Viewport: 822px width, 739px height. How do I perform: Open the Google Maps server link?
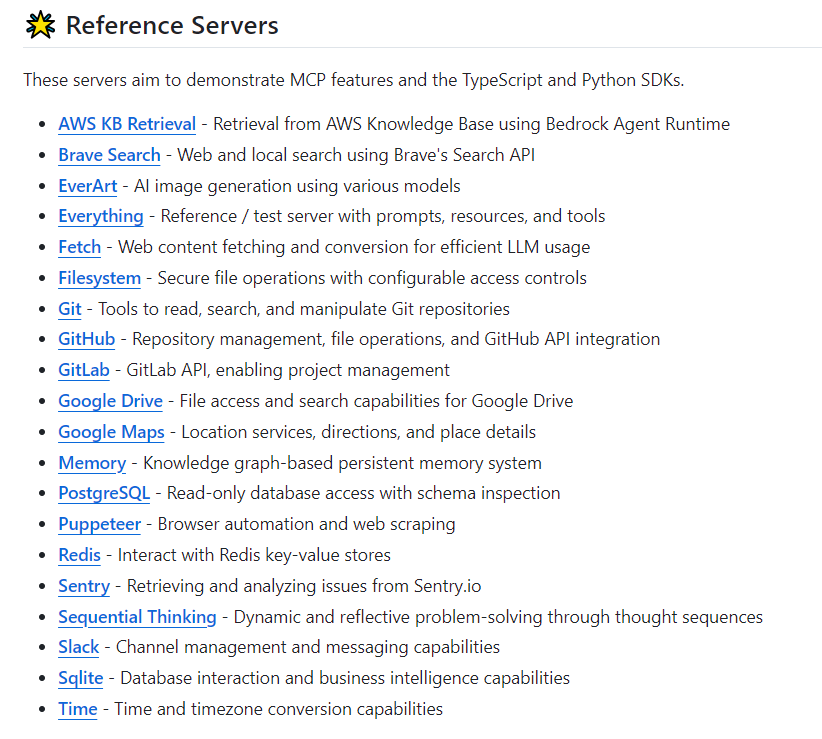[111, 432]
